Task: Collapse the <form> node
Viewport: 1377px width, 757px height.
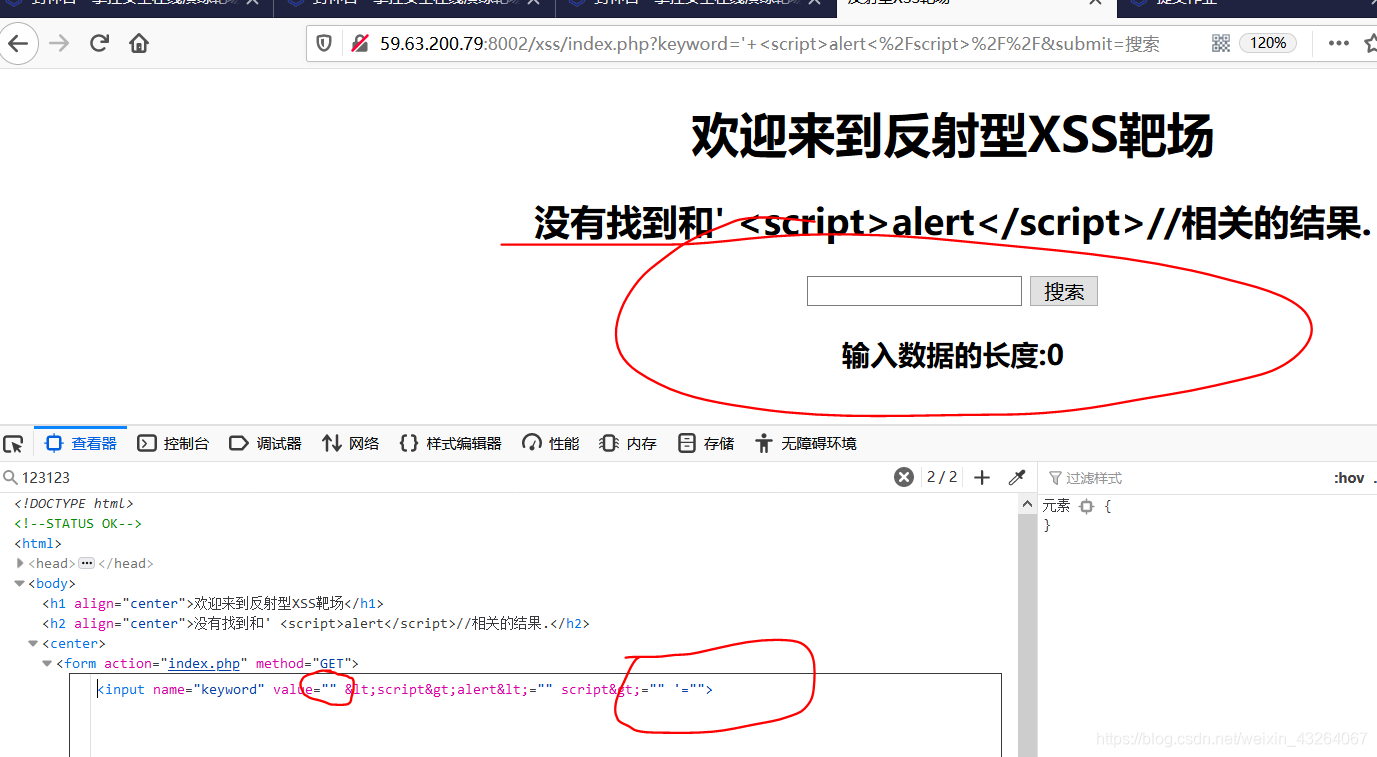Action: coord(47,663)
